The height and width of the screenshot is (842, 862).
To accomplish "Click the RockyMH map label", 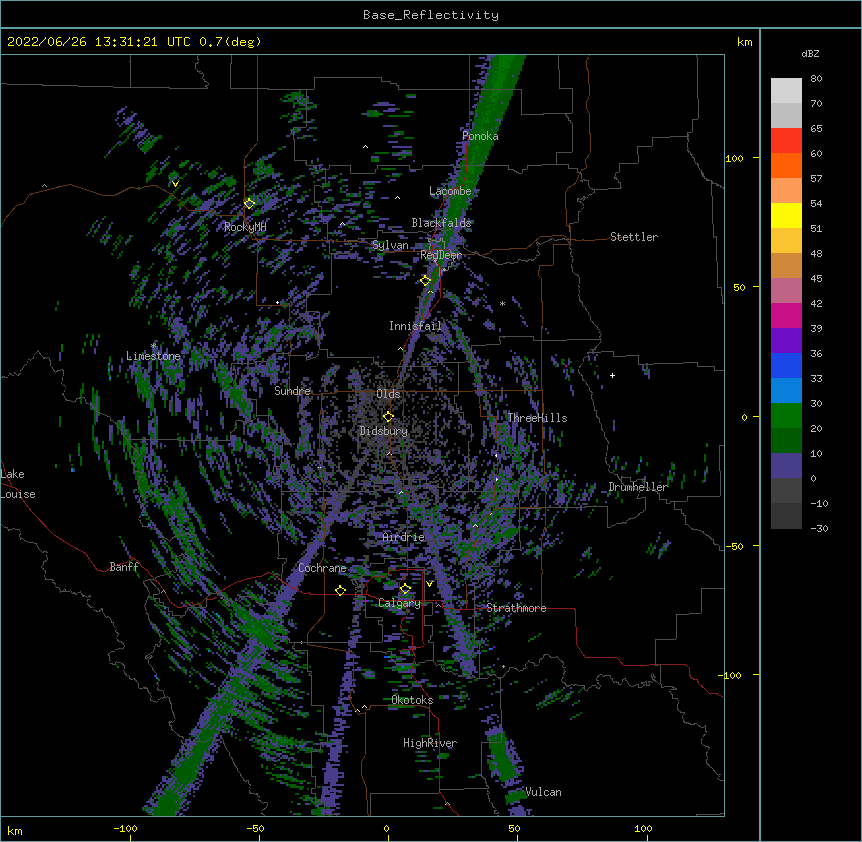I will pyautogui.click(x=245, y=227).
